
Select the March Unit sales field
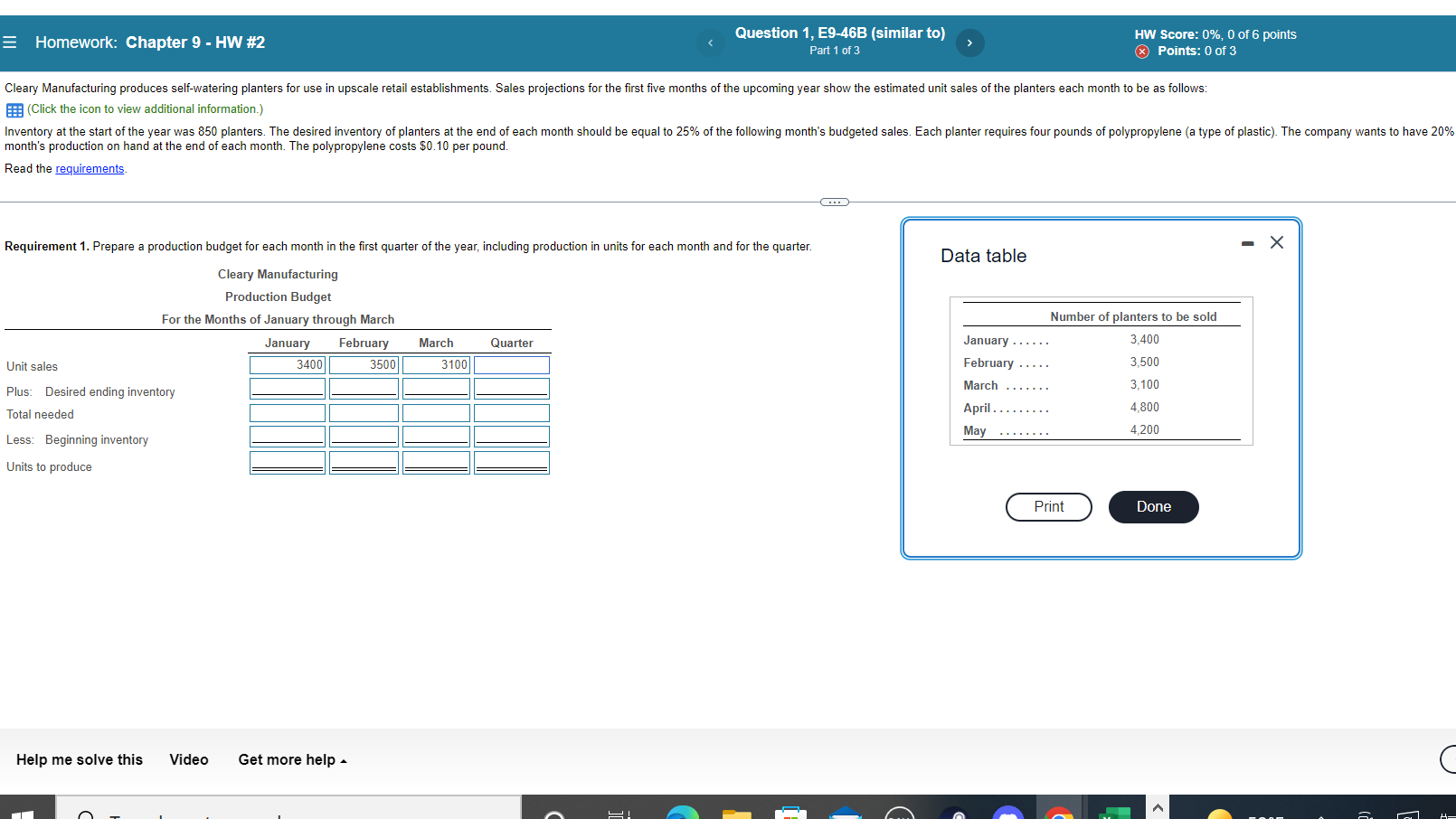tap(436, 365)
